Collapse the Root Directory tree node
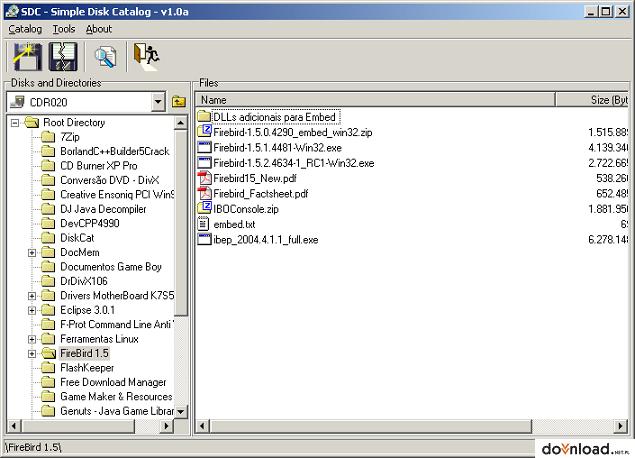This screenshot has width=635, height=458. pyautogui.click(x=15, y=122)
